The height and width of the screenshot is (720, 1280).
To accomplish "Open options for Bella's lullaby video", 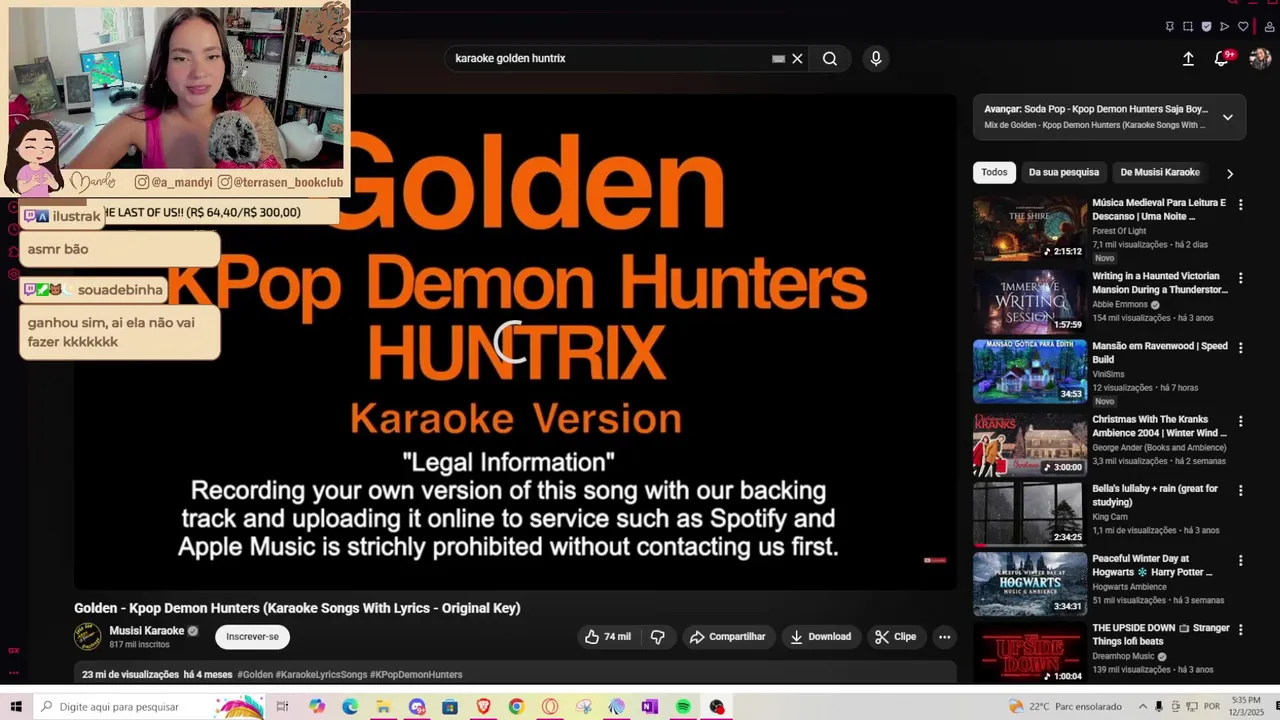I will [x=1241, y=491].
